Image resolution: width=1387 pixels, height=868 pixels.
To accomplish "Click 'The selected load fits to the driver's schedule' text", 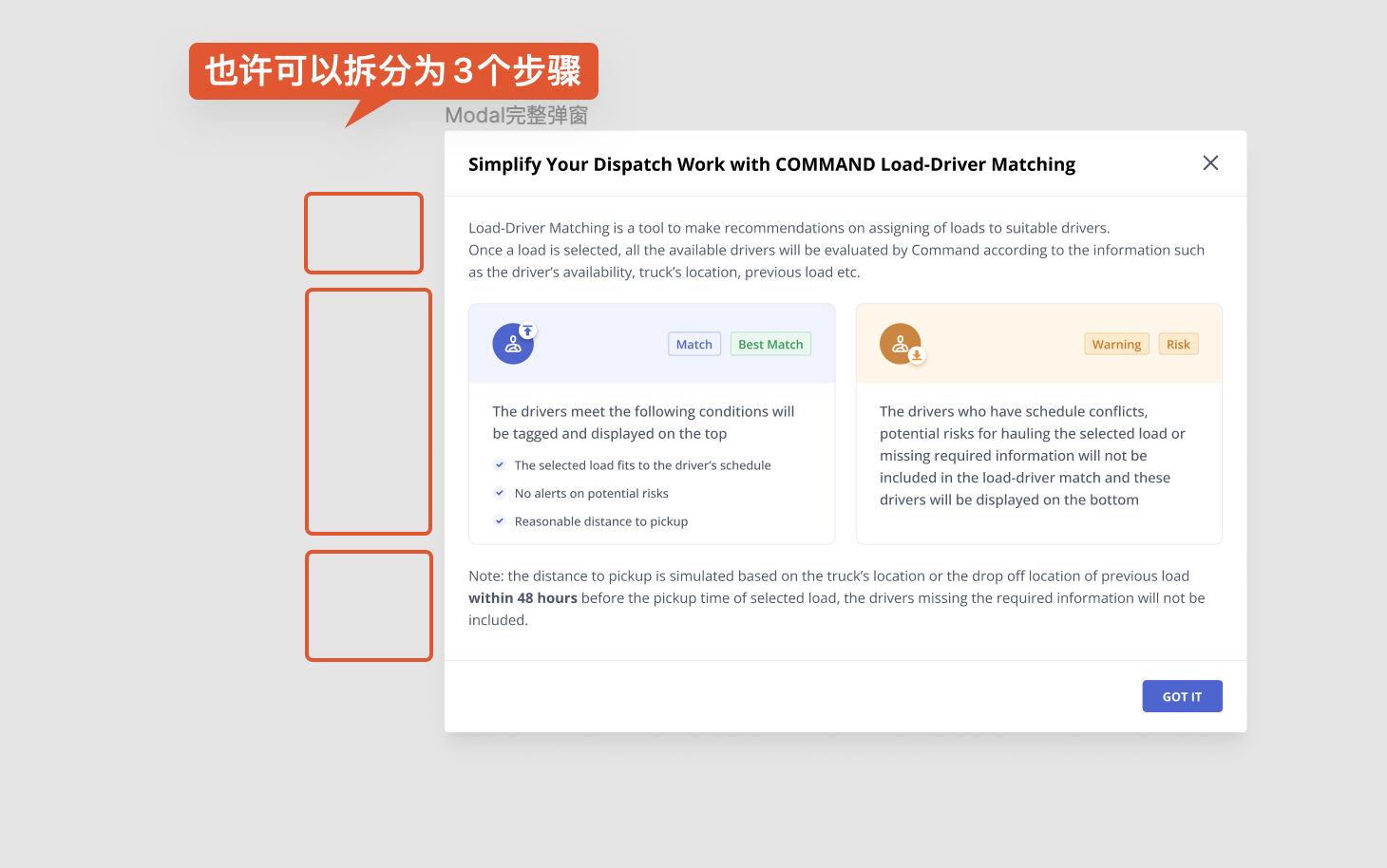I will click(x=642, y=465).
